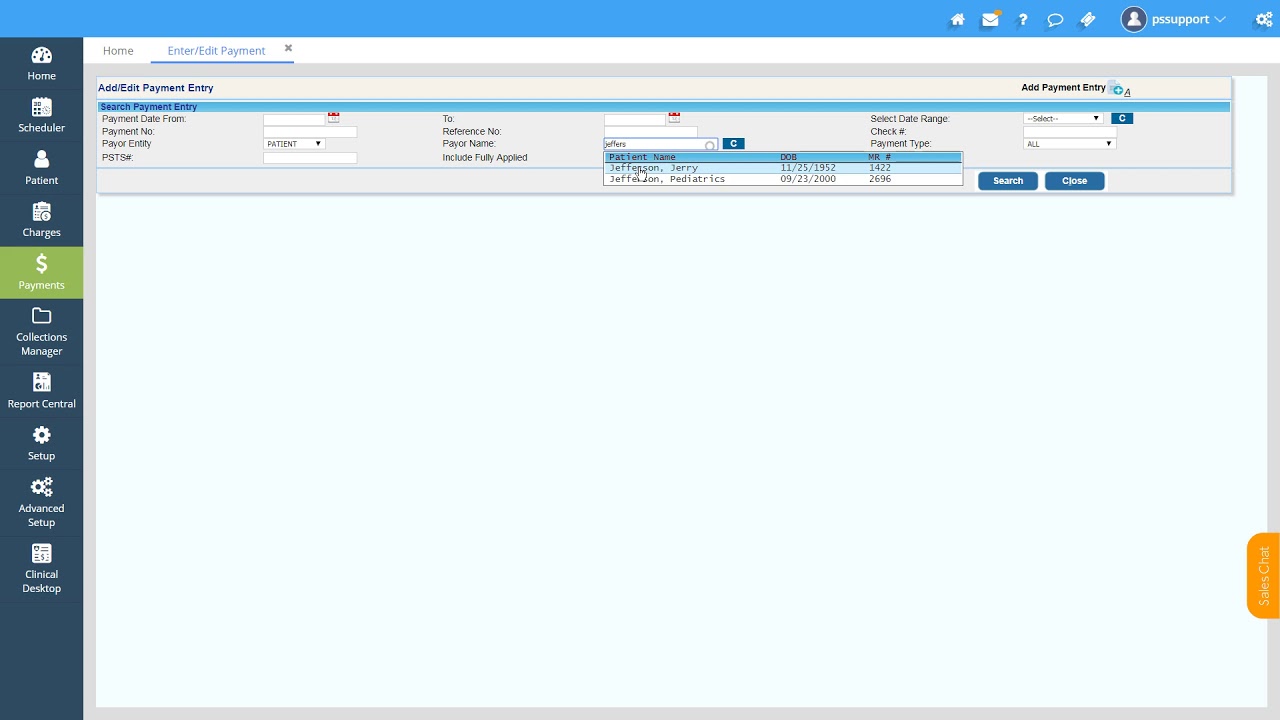Open the Payments module

point(41,272)
